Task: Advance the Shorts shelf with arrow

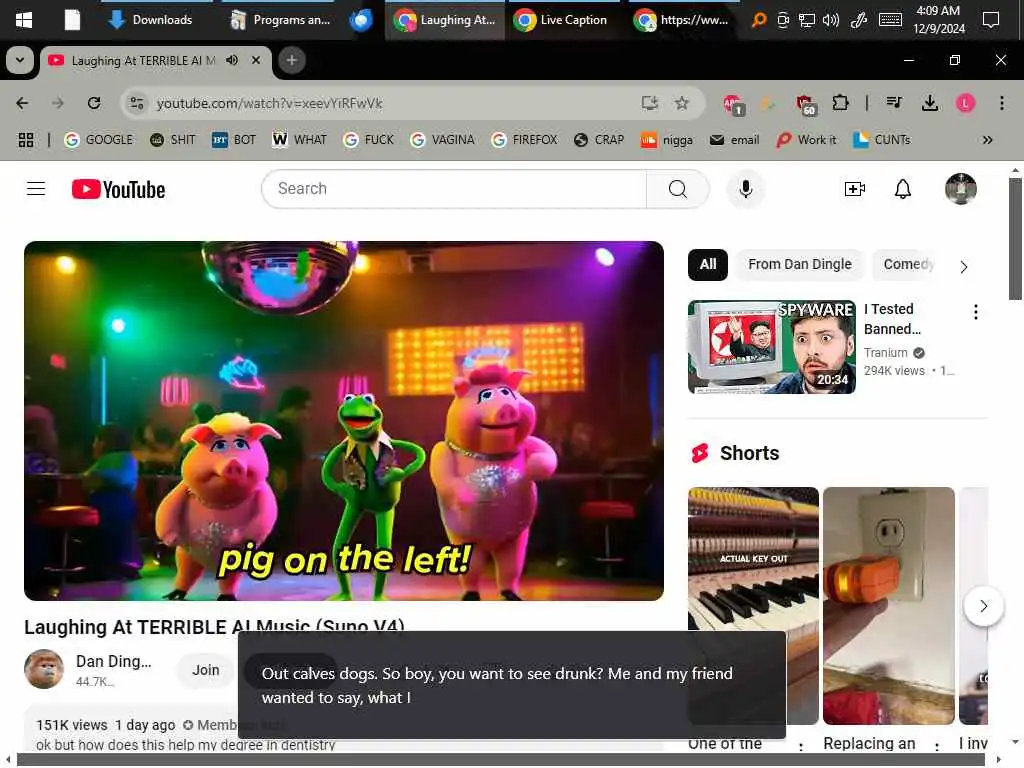Action: click(983, 606)
